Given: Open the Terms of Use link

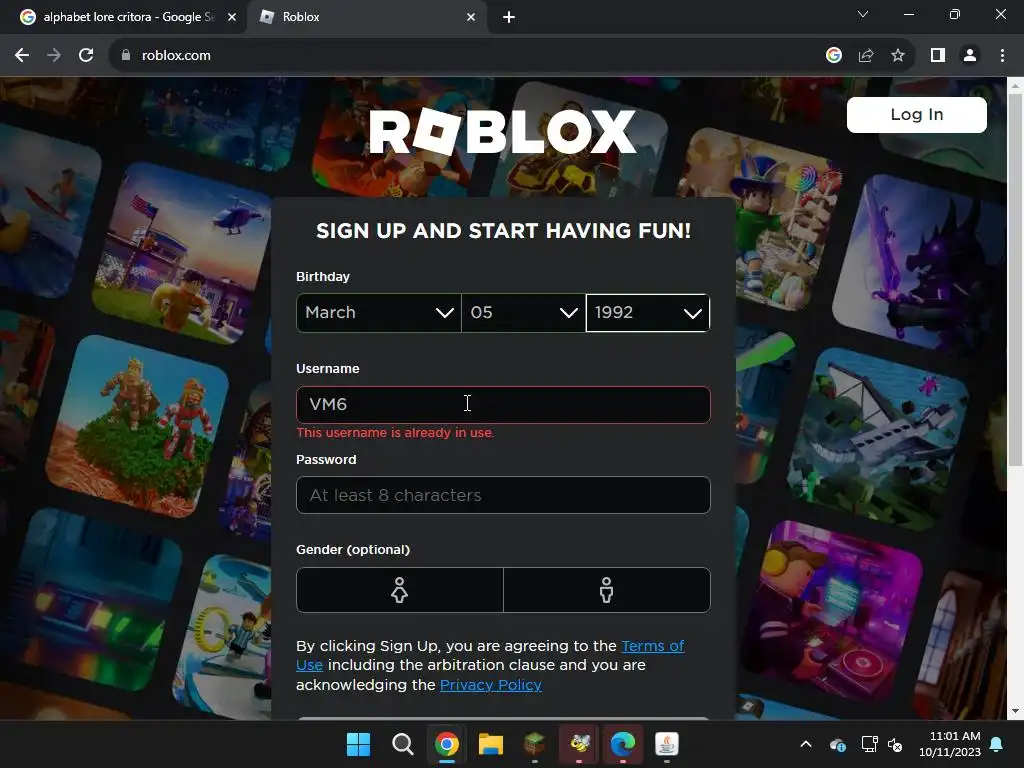Looking at the screenshot, I should [652, 646].
